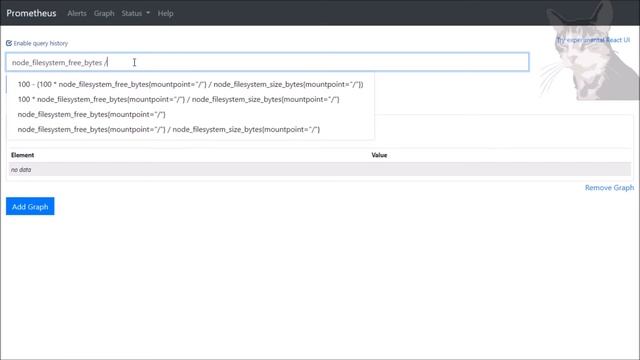Expand the Status dropdown menu
The width and height of the screenshot is (640, 360).
click(x=136, y=13)
